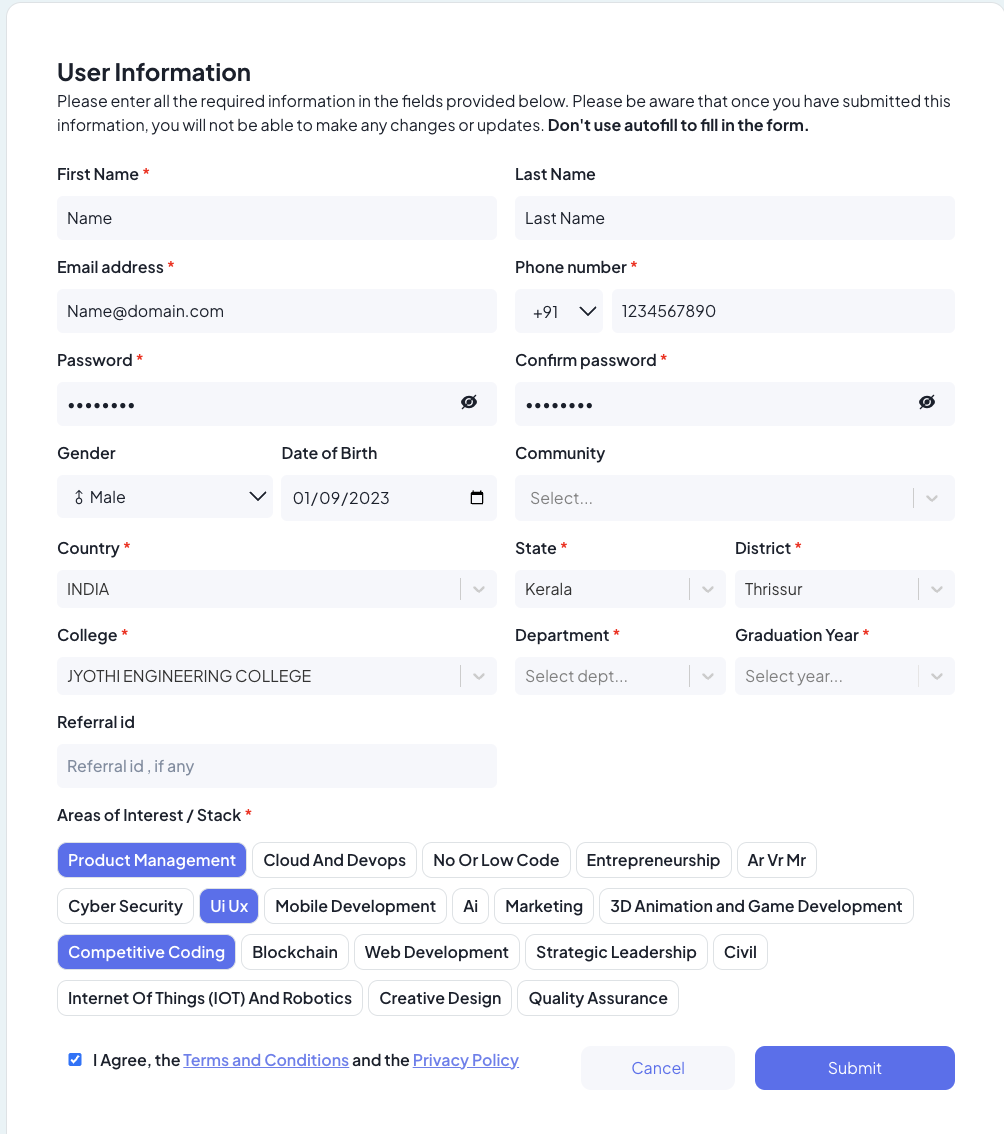The height and width of the screenshot is (1134, 1004).
Task: Reveal the Confirm password text
Action: (927, 402)
